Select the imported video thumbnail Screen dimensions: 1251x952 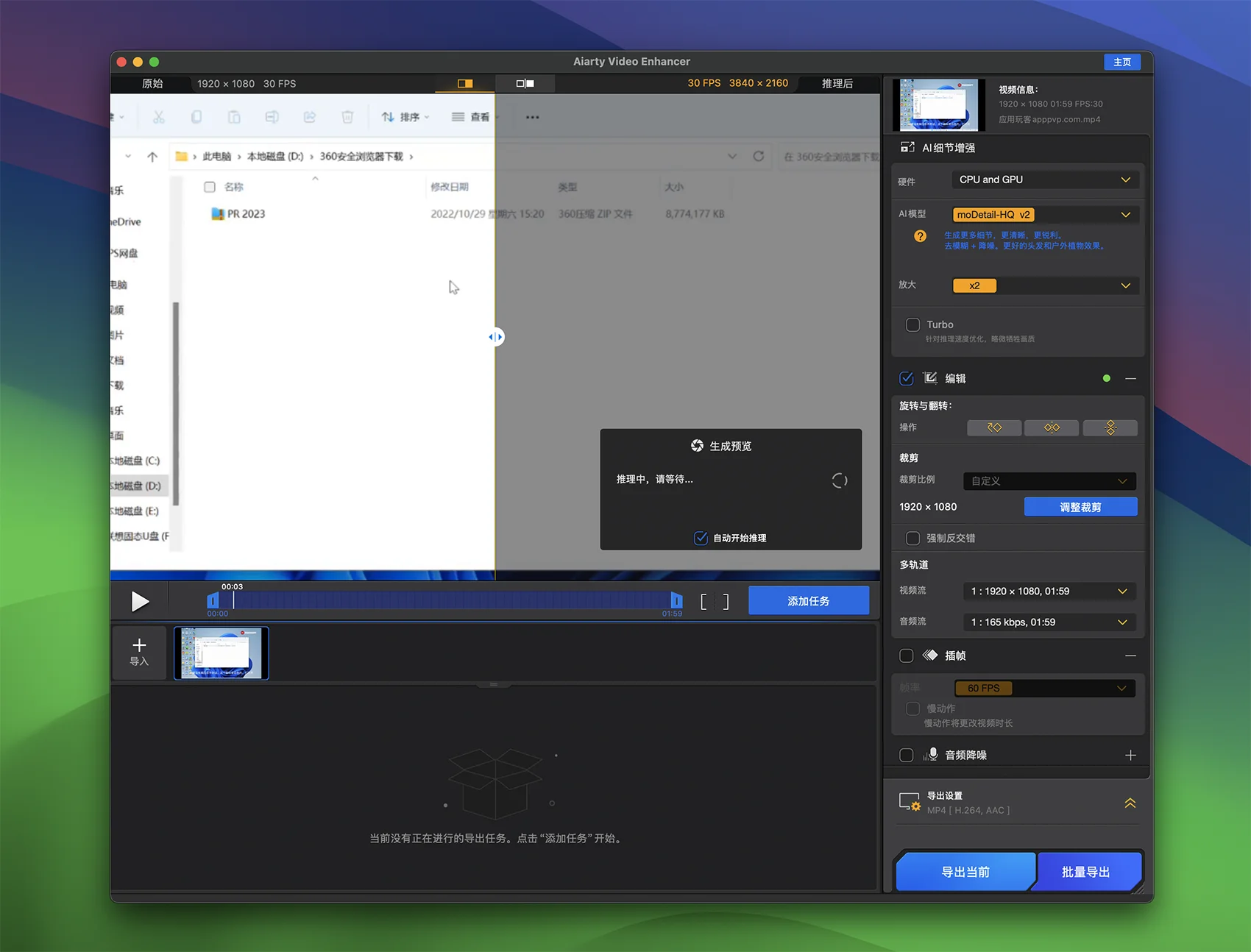[222, 653]
